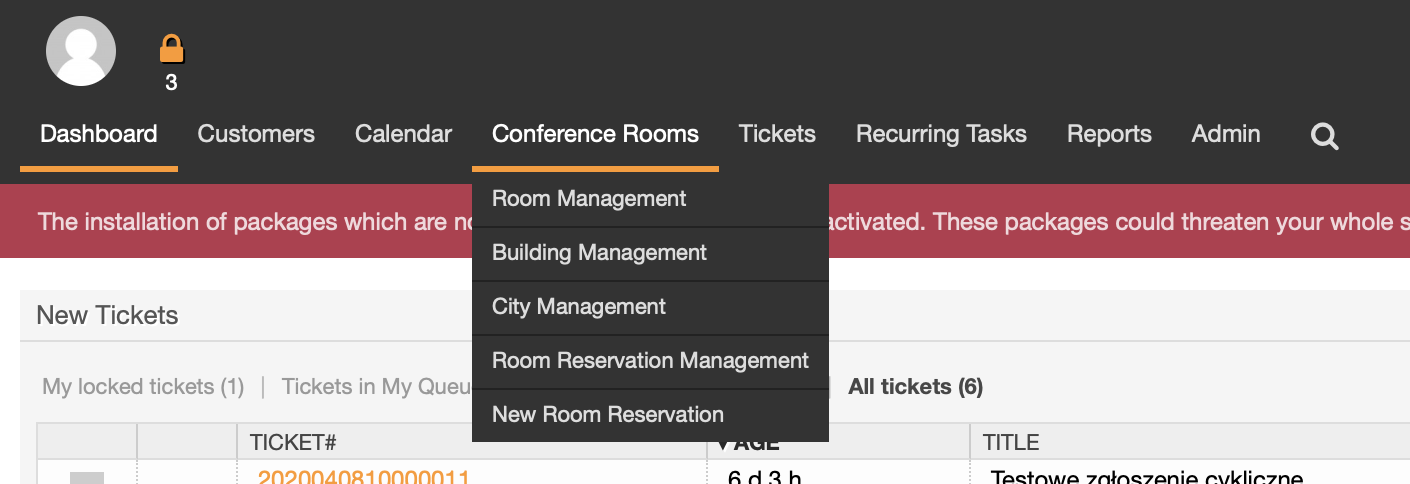Open the Reports menu
1410x484 pixels.
point(1109,134)
